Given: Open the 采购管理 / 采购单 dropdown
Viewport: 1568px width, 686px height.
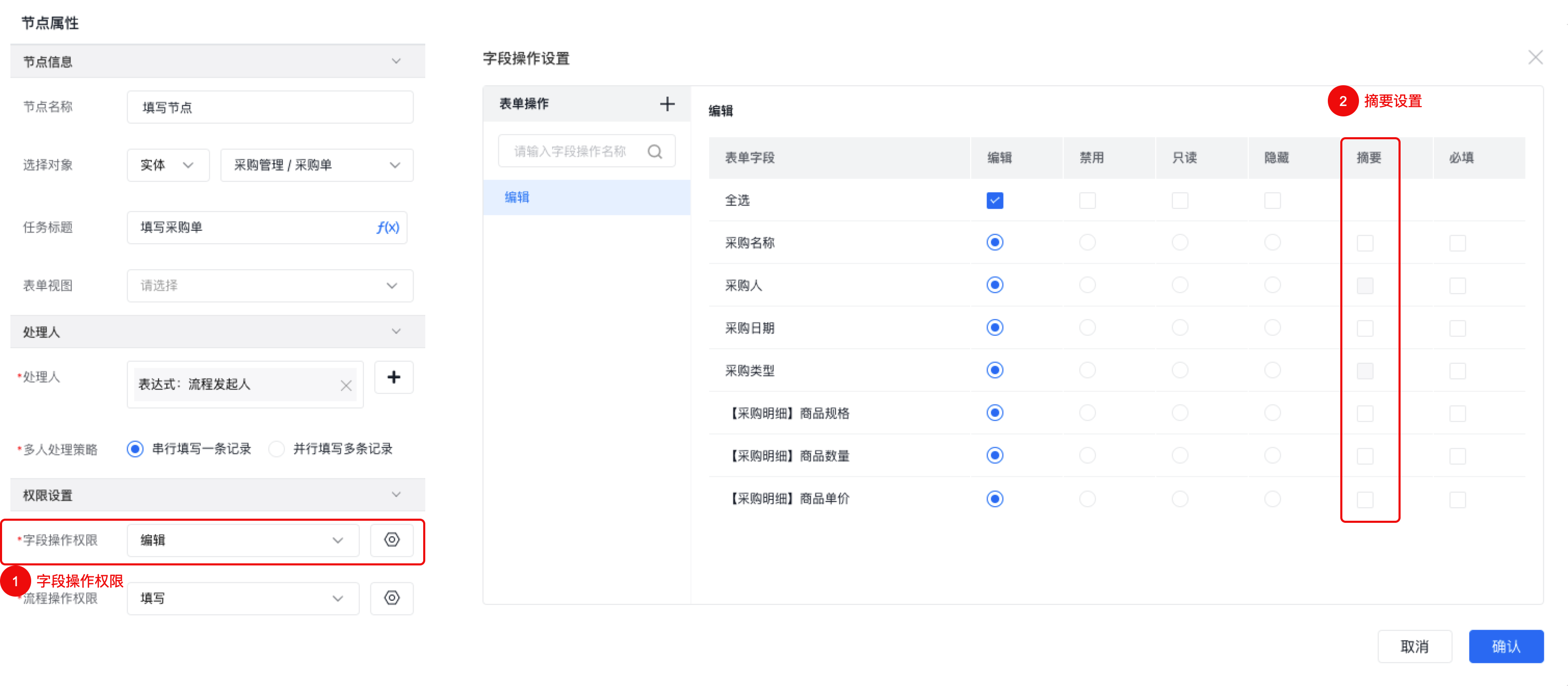Looking at the screenshot, I should coord(317,165).
